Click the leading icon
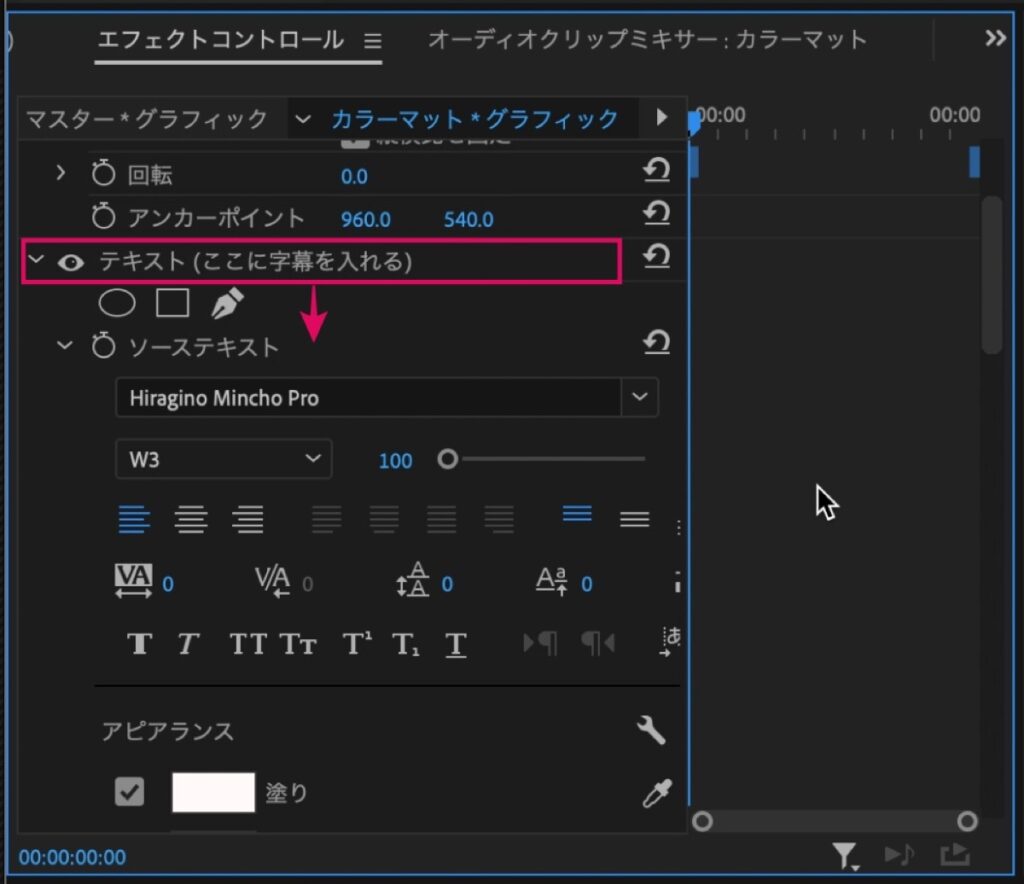1024x884 pixels. coord(412,580)
